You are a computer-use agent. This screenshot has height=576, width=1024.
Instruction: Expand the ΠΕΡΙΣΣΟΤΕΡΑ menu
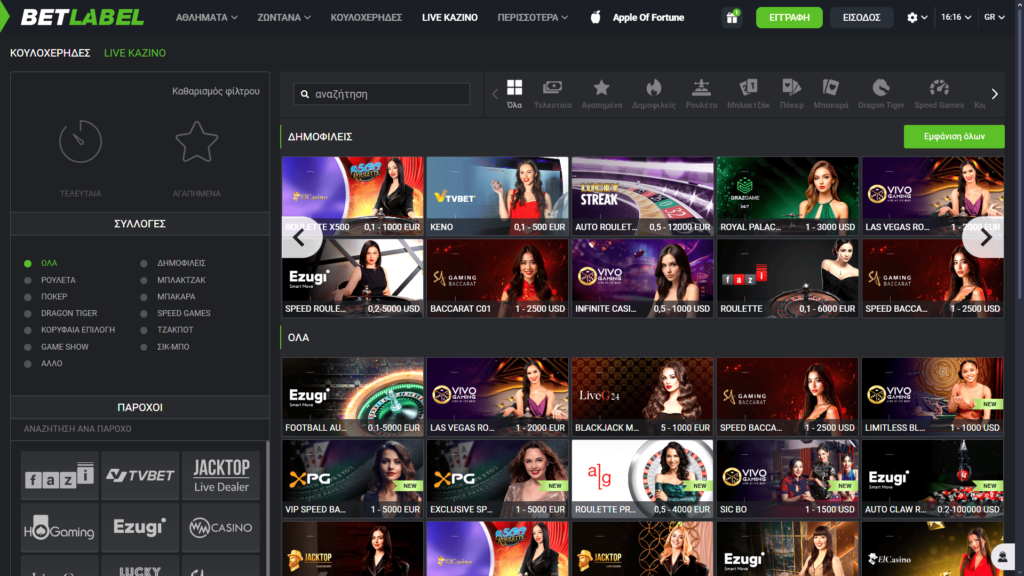pyautogui.click(x=534, y=17)
